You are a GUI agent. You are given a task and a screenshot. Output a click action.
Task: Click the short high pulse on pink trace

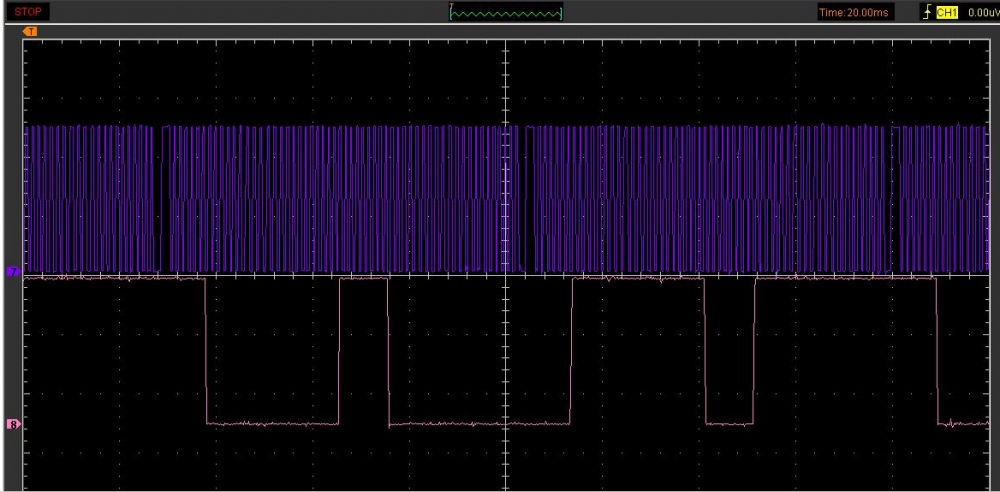[364, 279]
